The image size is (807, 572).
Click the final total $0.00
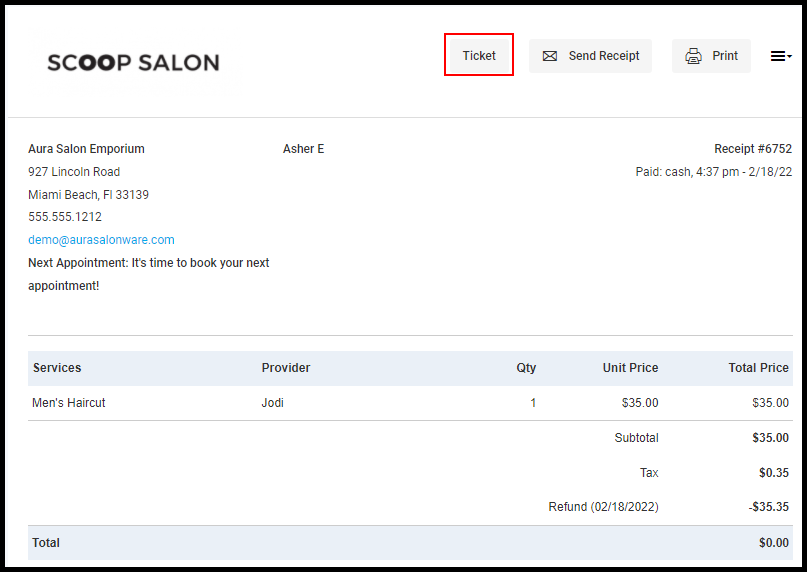[x=774, y=543]
